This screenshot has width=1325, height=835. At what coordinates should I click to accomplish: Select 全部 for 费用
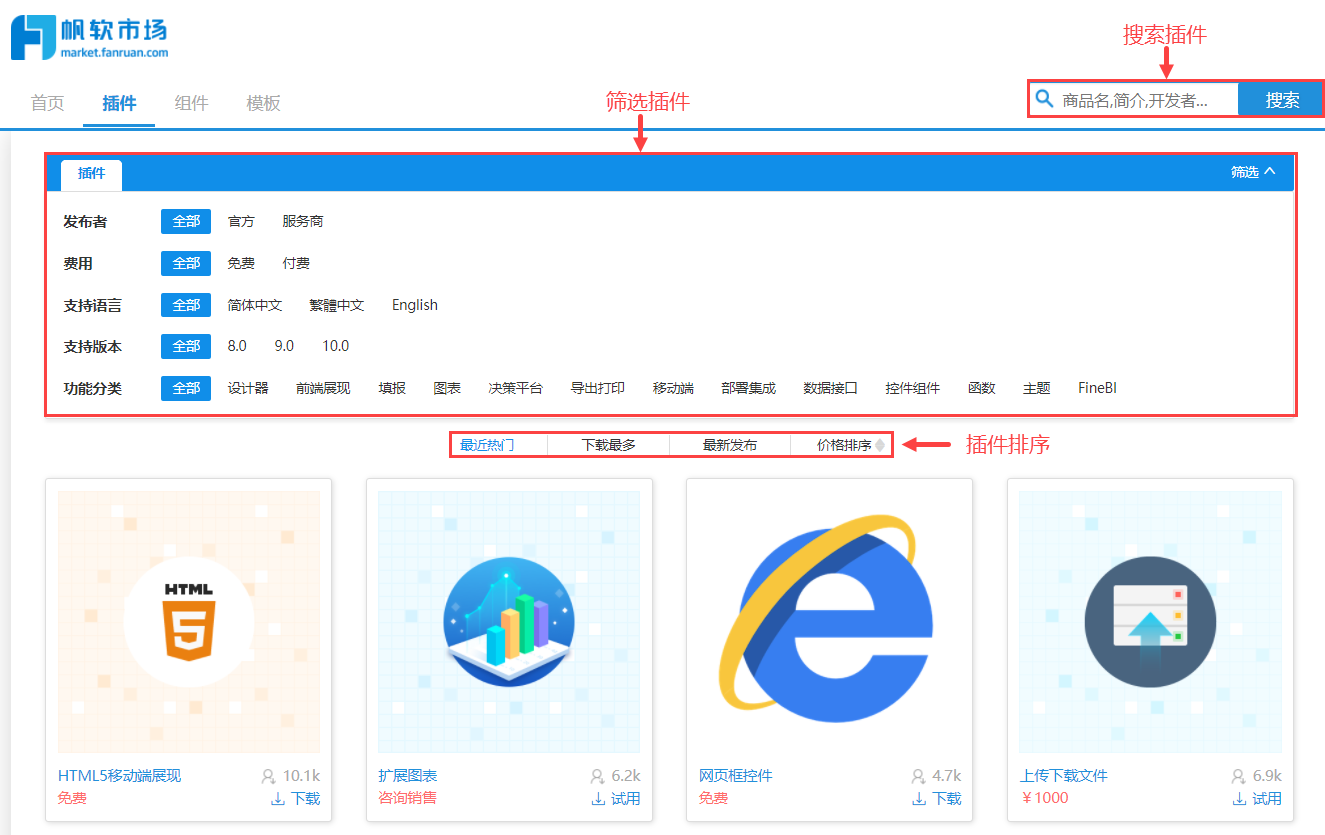coord(186,263)
